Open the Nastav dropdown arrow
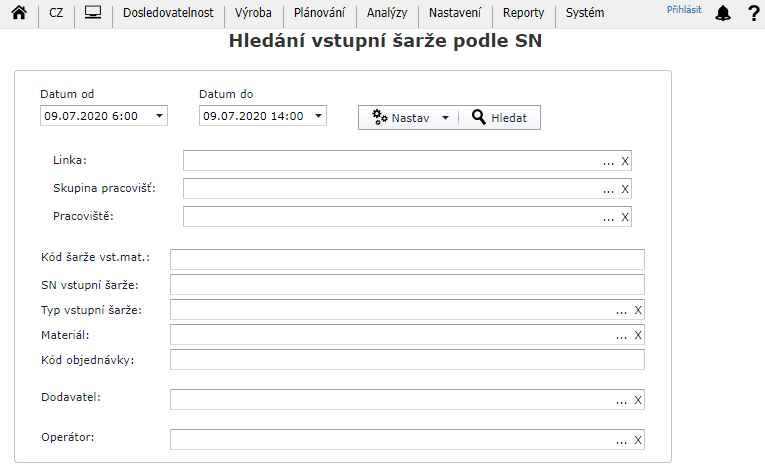 tap(445, 118)
